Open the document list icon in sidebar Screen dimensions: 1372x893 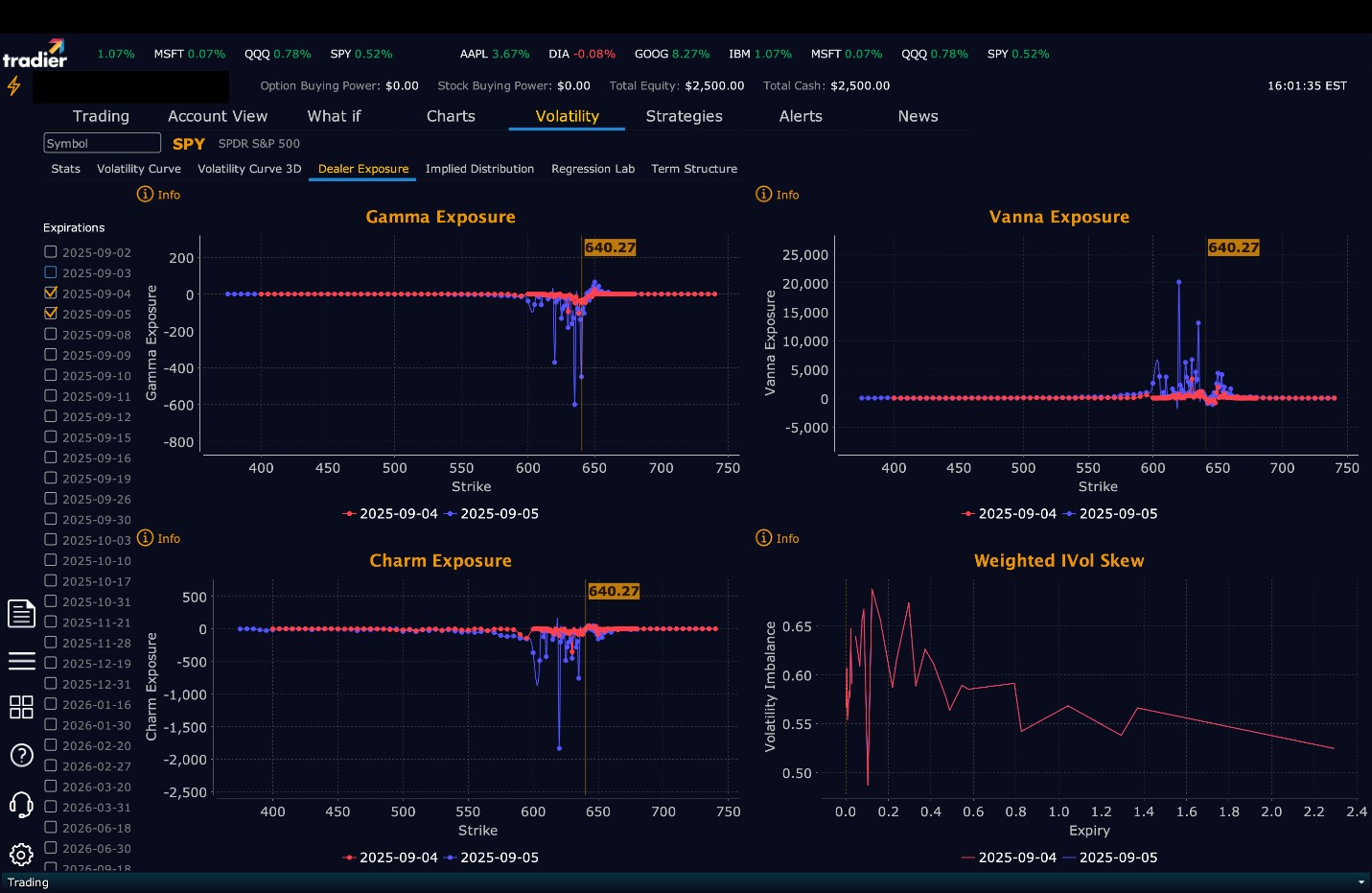point(21,613)
